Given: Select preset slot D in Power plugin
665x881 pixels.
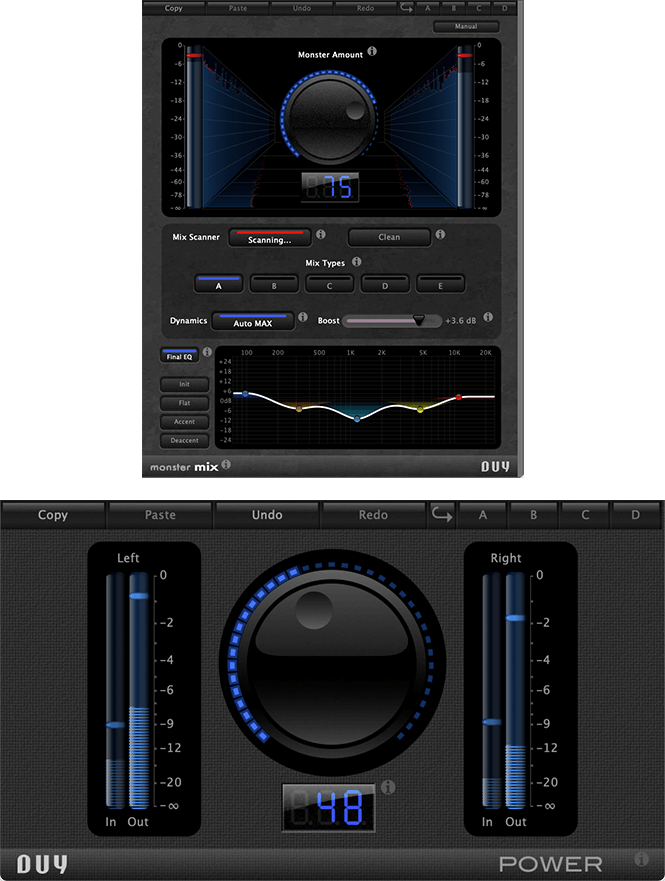Looking at the screenshot, I should coord(635,515).
